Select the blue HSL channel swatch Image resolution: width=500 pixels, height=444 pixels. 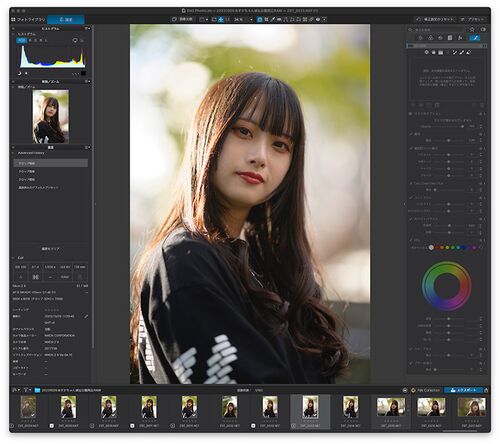(x=464, y=247)
